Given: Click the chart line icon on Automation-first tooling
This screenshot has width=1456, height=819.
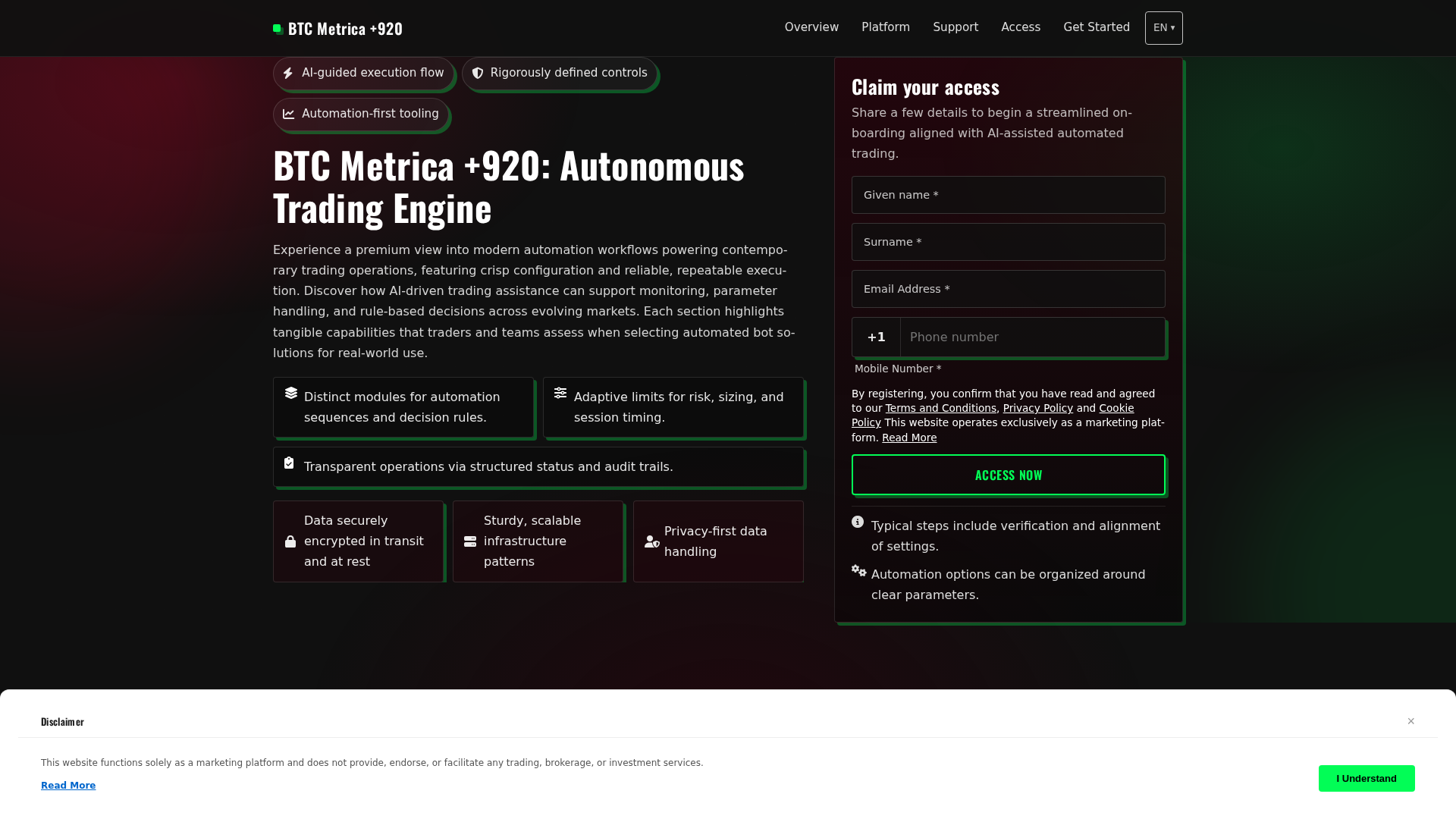Looking at the screenshot, I should (x=289, y=114).
